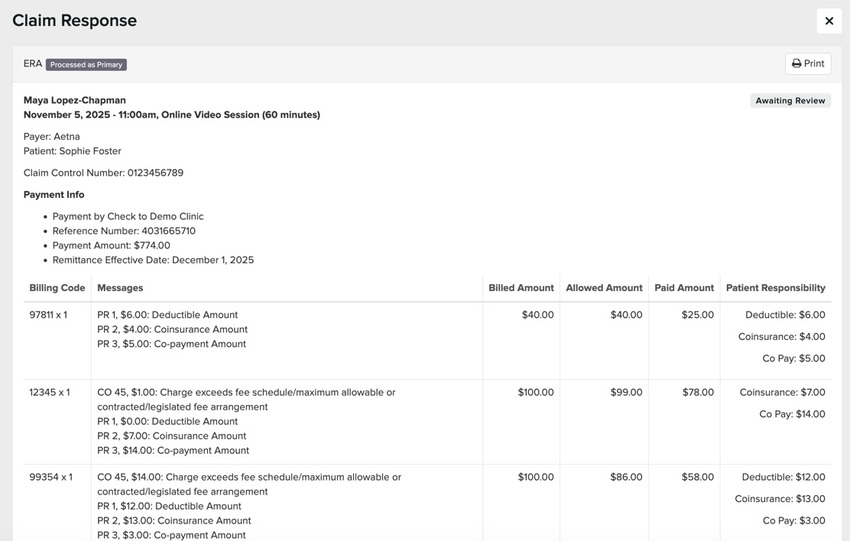Click the Processed as Primary badge

point(86,65)
